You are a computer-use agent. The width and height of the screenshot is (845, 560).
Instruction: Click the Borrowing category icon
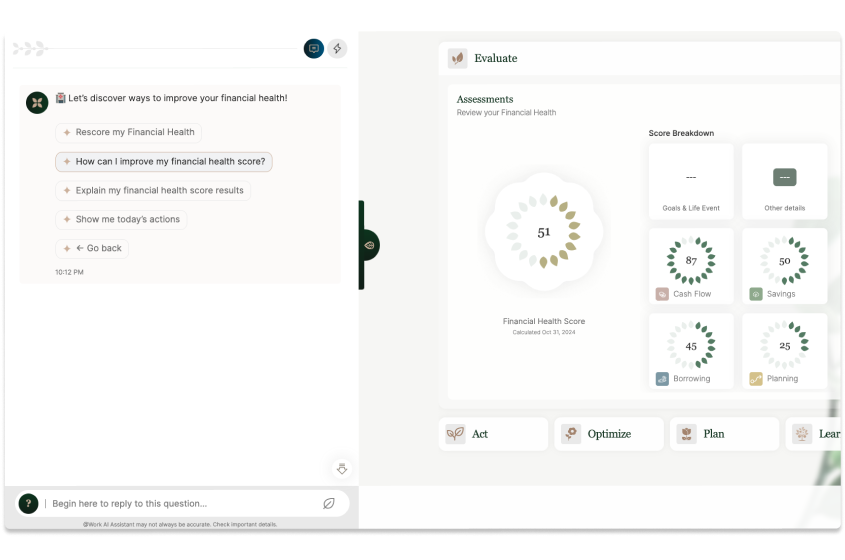pyautogui.click(x=662, y=379)
